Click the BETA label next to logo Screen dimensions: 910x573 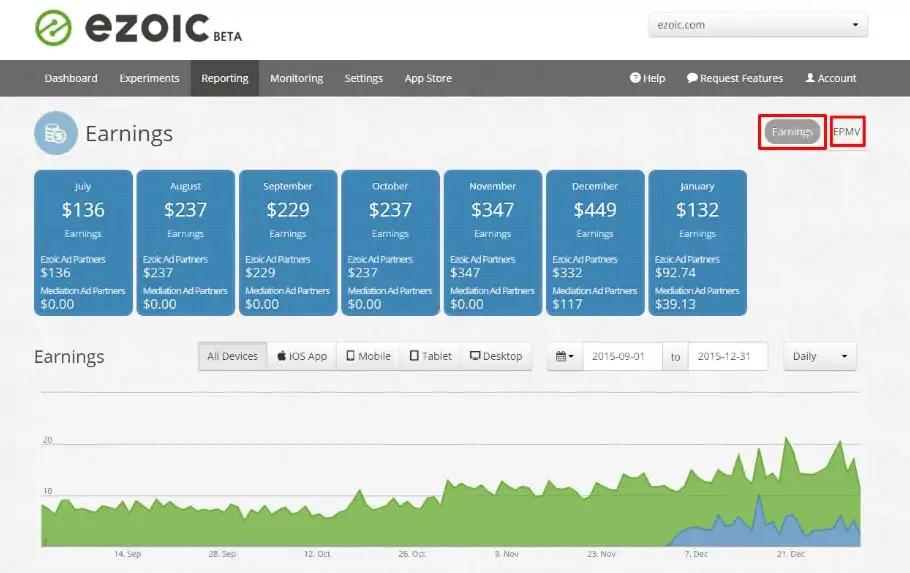click(228, 37)
